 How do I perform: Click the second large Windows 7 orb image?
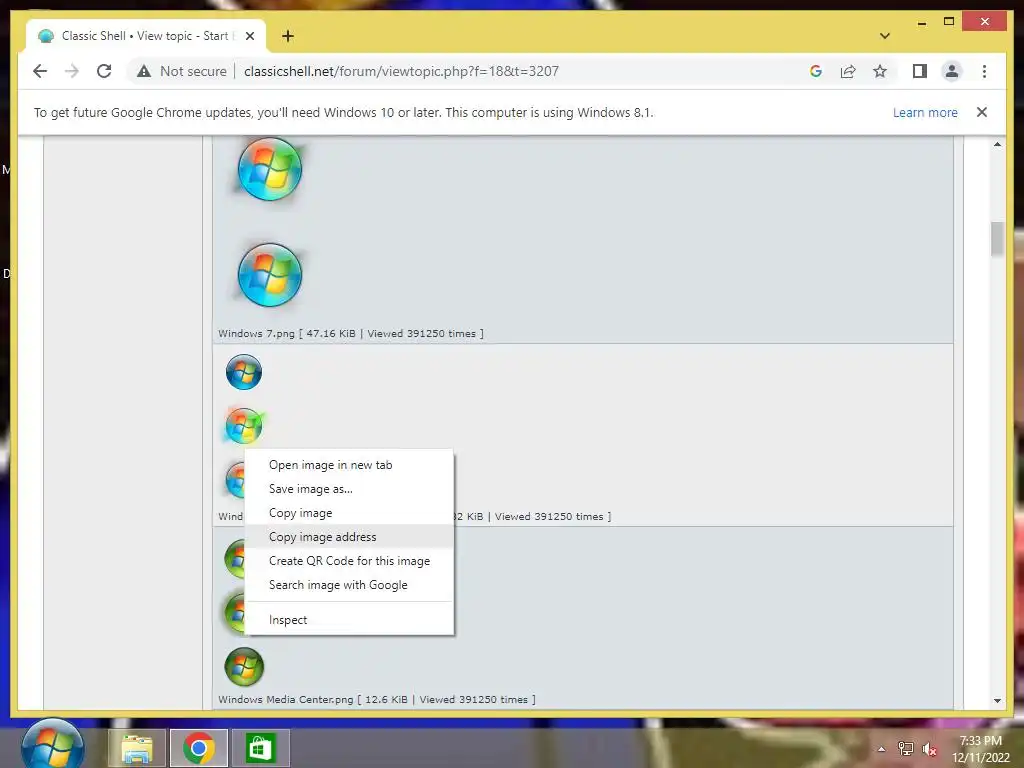(x=270, y=275)
